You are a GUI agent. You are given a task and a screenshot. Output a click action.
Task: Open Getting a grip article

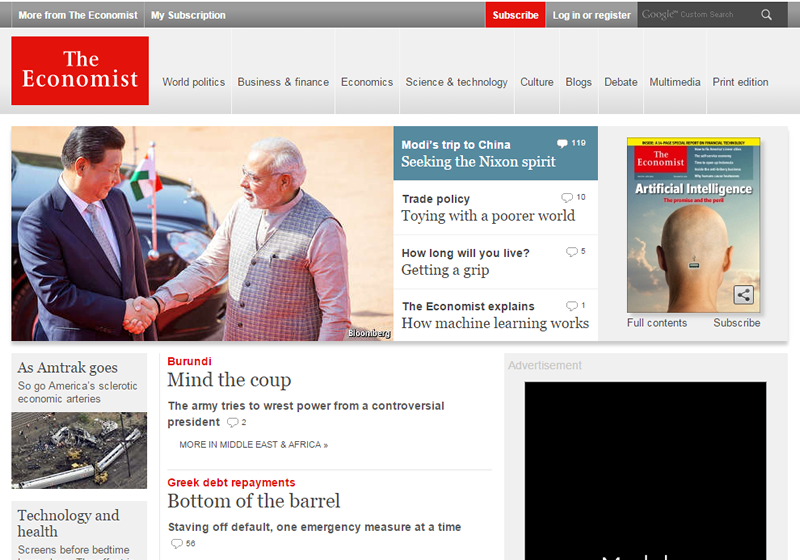[x=445, y=270]
